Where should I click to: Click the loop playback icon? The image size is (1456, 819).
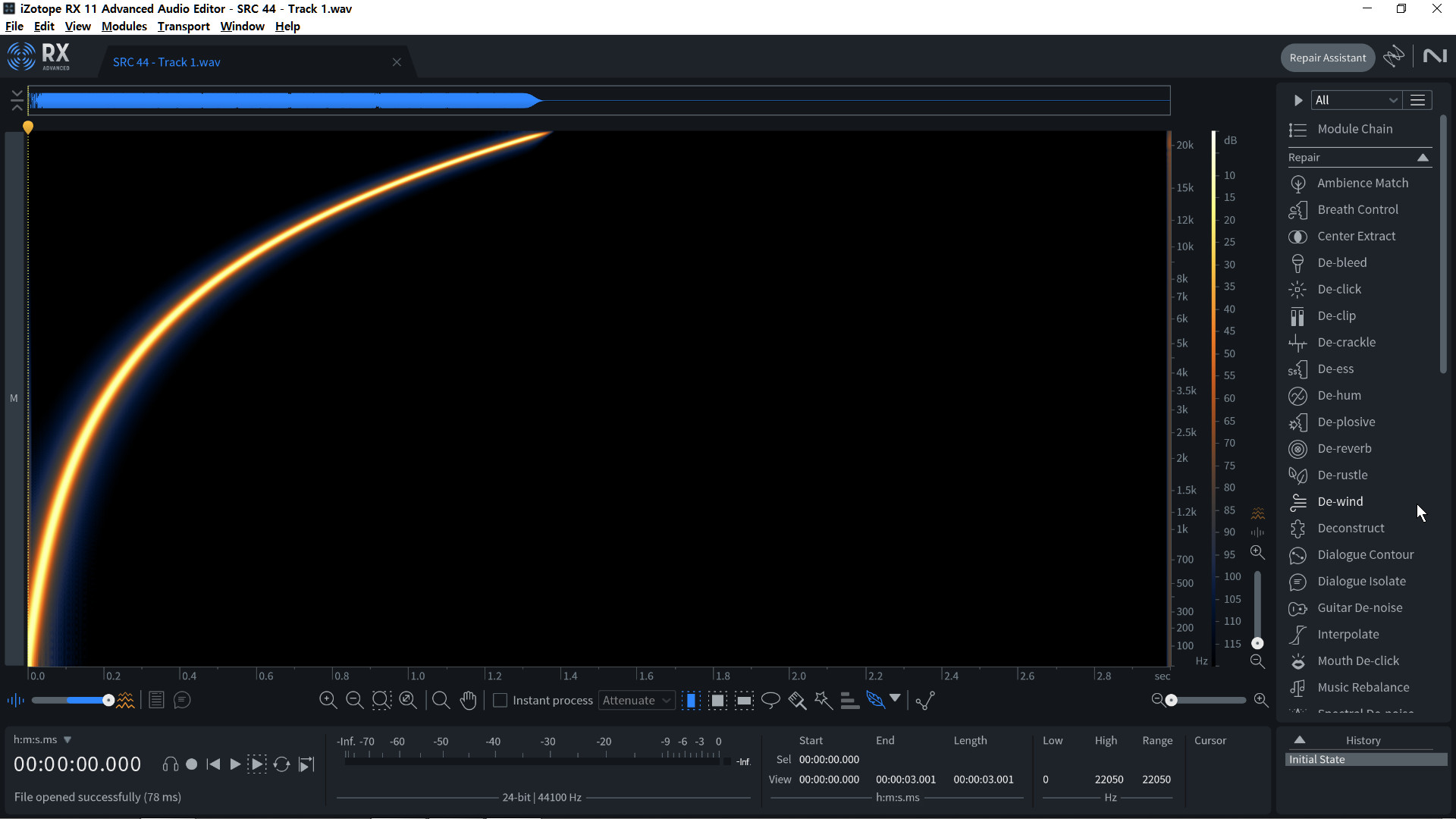(281, 764)
